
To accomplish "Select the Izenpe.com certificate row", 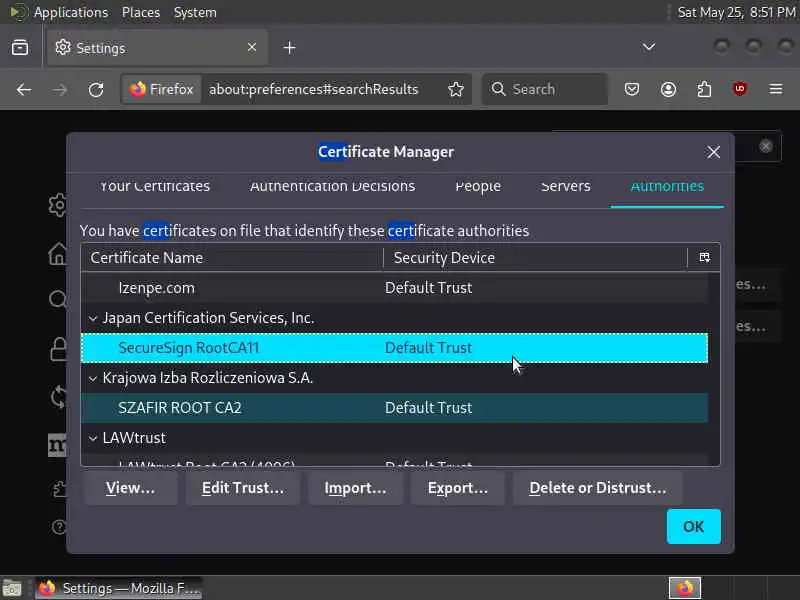I will (x=394, y=288).
